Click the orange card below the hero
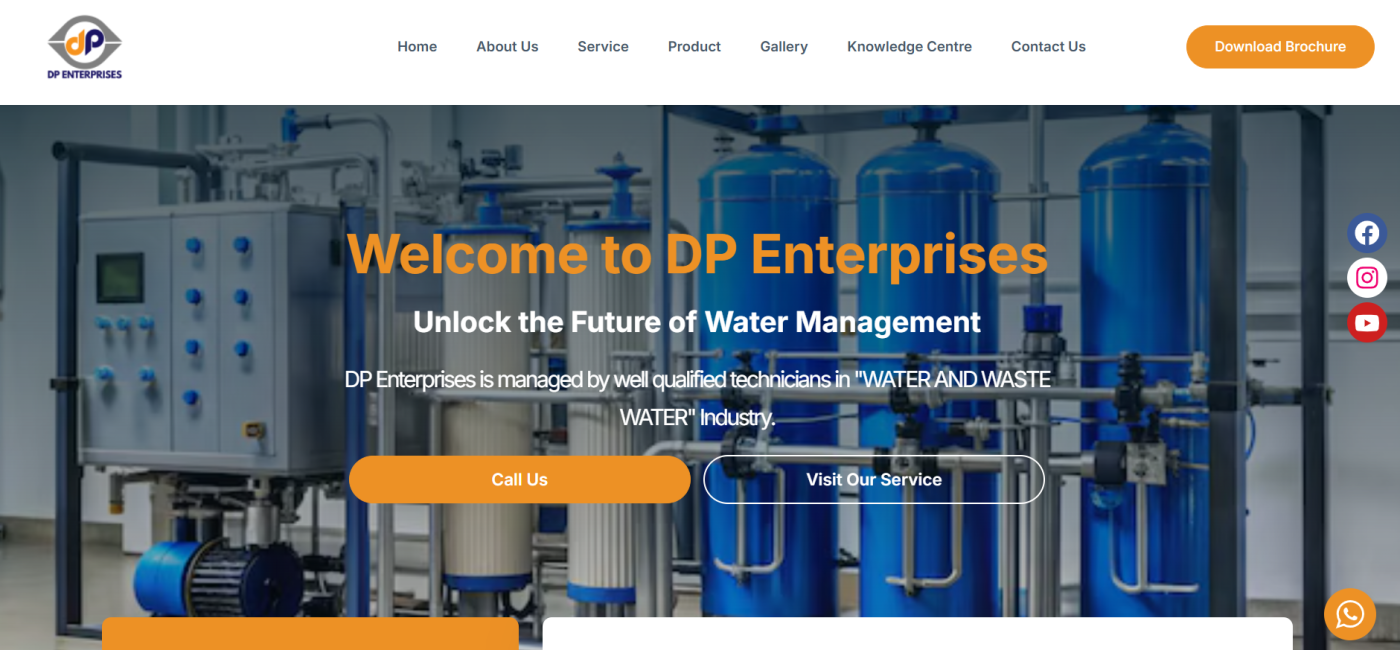 coord(310,634)
